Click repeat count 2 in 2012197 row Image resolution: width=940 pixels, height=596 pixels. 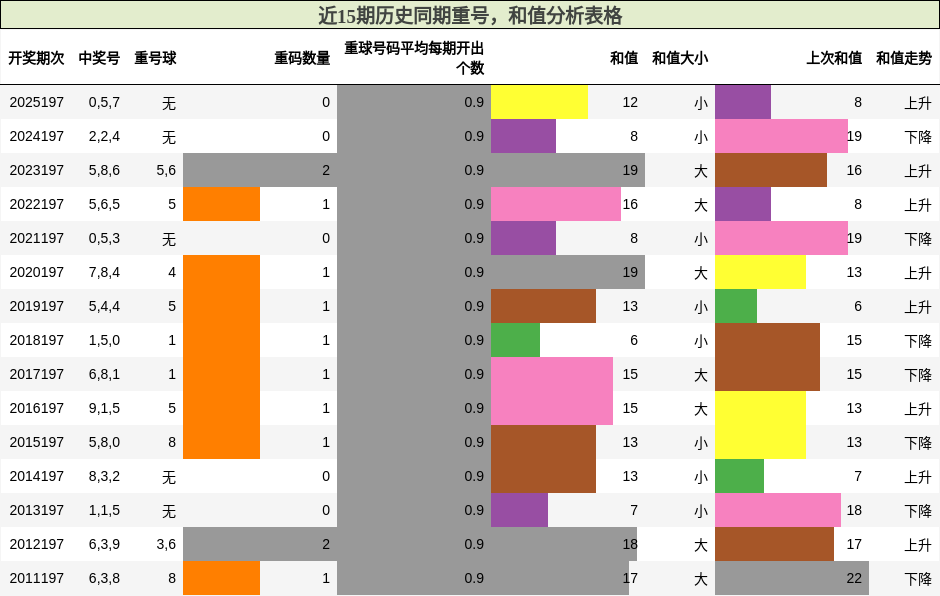[326, 544]
